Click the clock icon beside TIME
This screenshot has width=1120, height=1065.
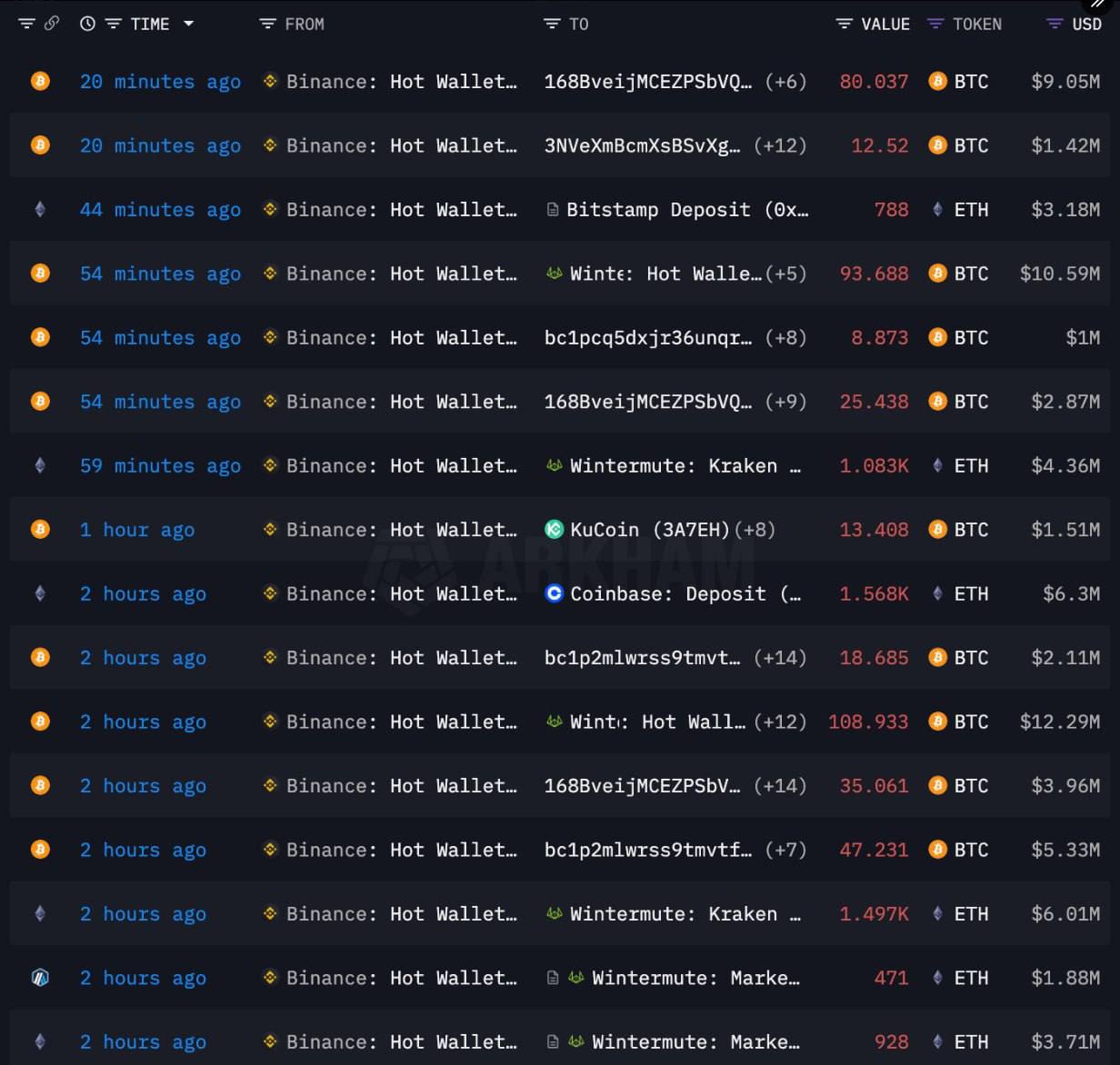(87, 24)
